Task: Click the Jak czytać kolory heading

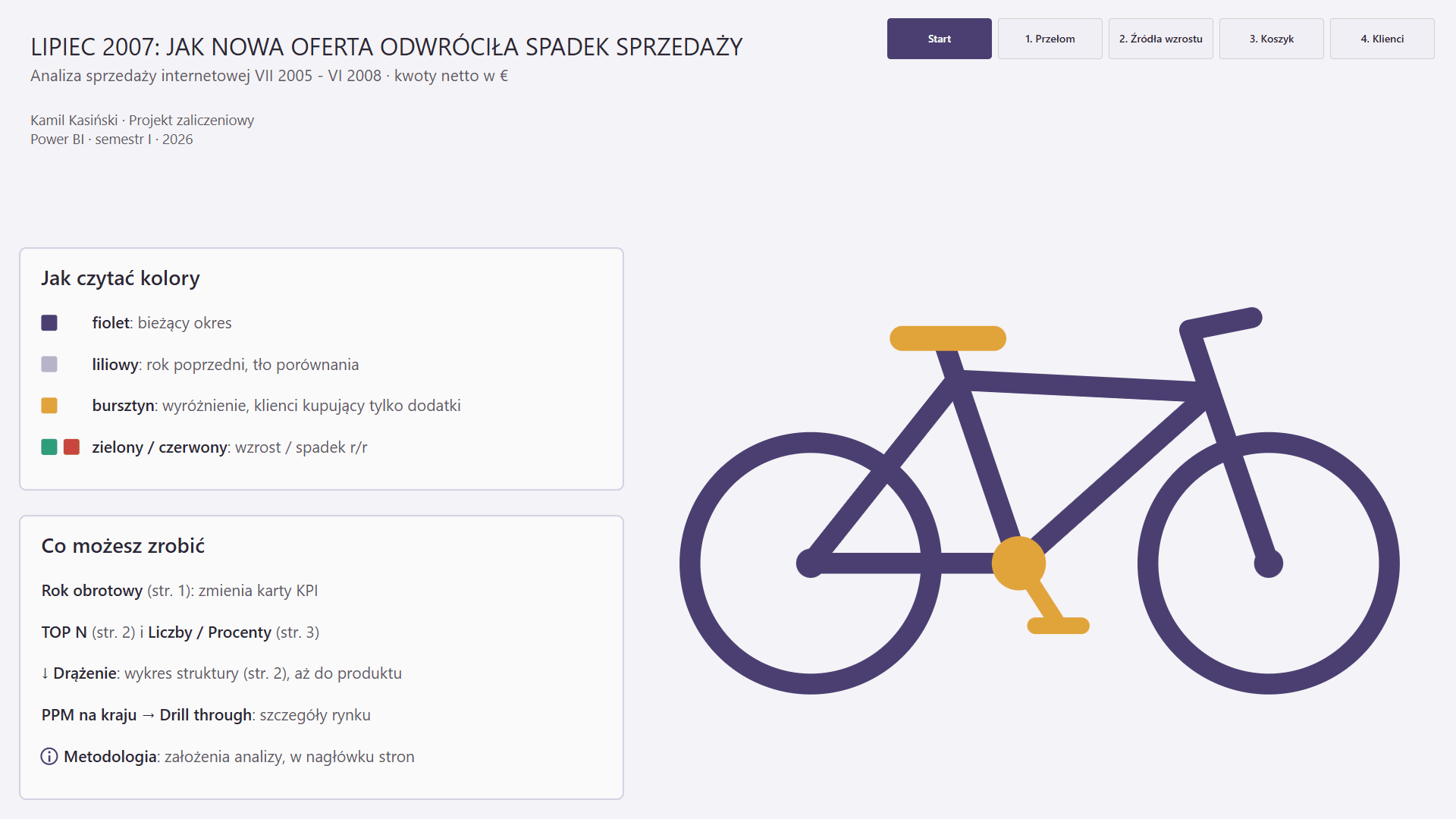Action: (x=121, y=278)
